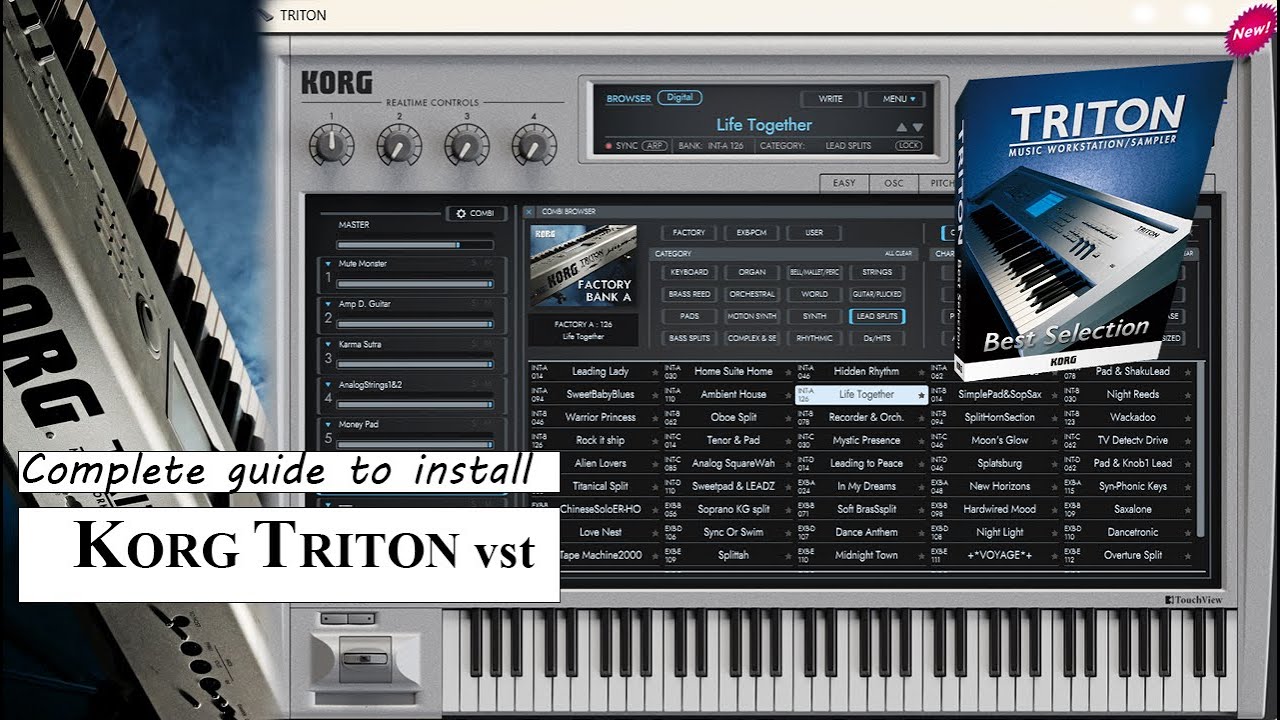
Task: Load the Recorder & Orch. preset
Action: [866, 418]
